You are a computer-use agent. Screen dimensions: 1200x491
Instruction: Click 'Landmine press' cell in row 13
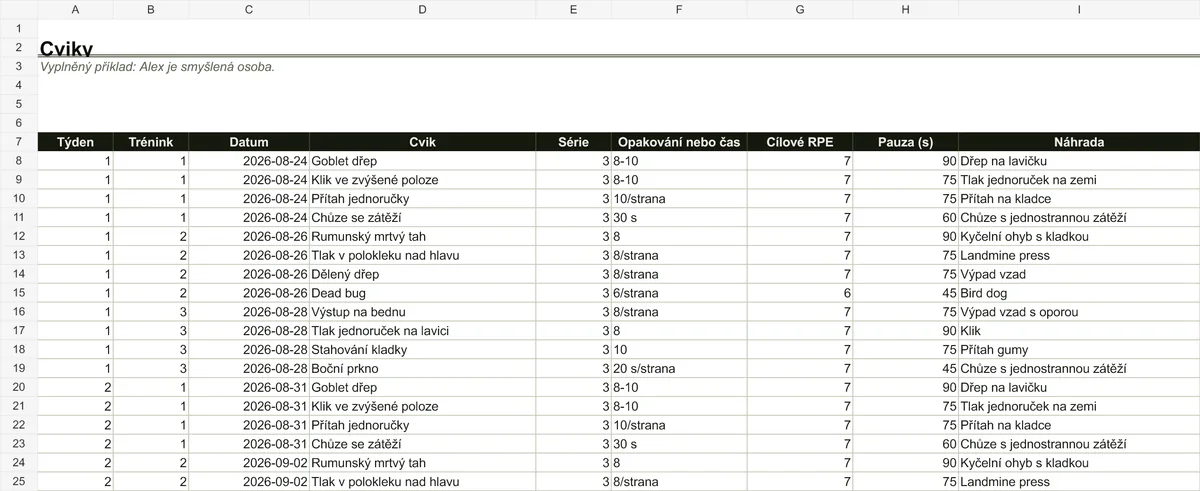pos(1079,255)
